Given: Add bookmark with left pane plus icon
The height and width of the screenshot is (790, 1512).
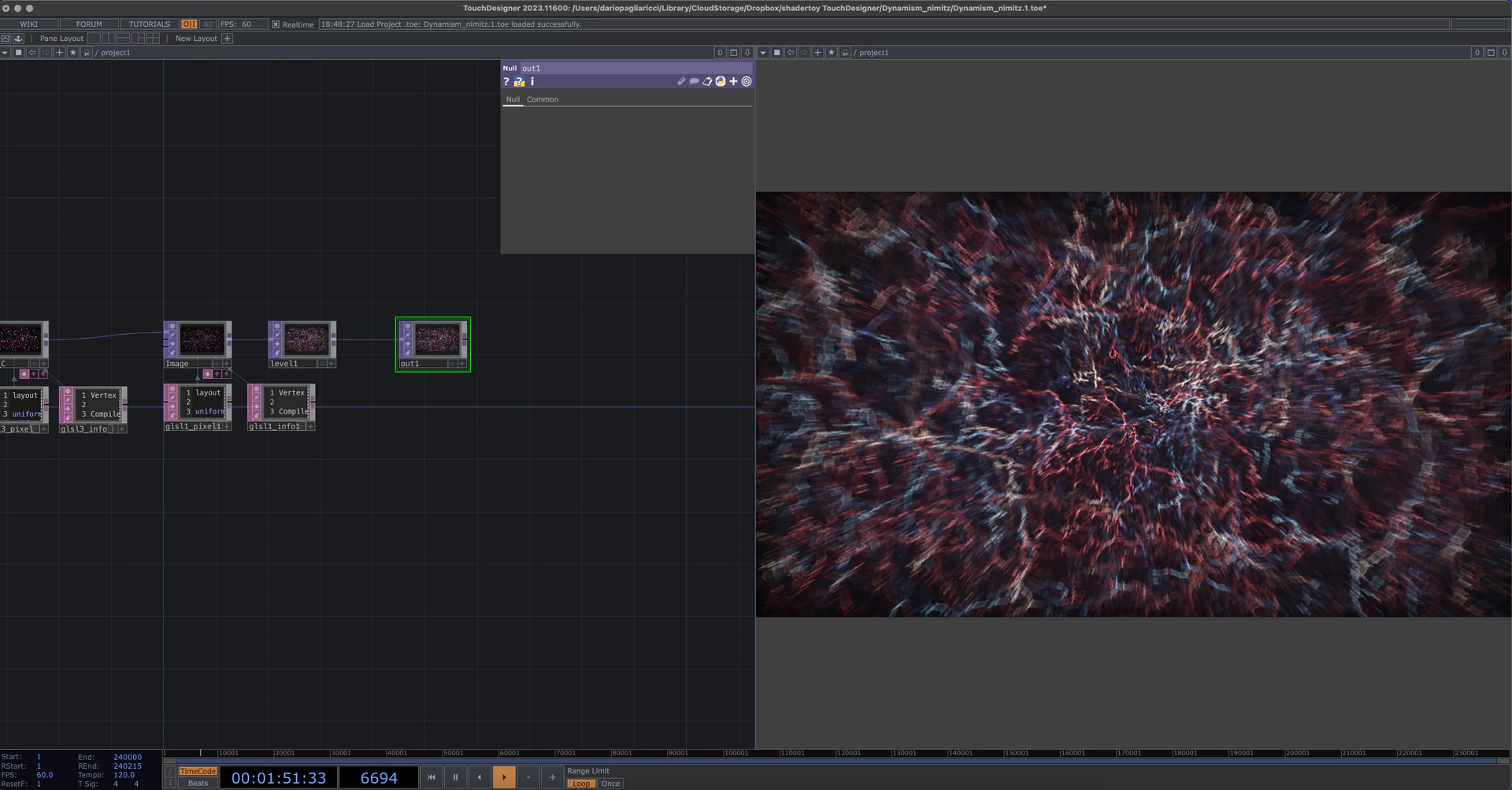Looking at the screenshot, I should 59,53.
